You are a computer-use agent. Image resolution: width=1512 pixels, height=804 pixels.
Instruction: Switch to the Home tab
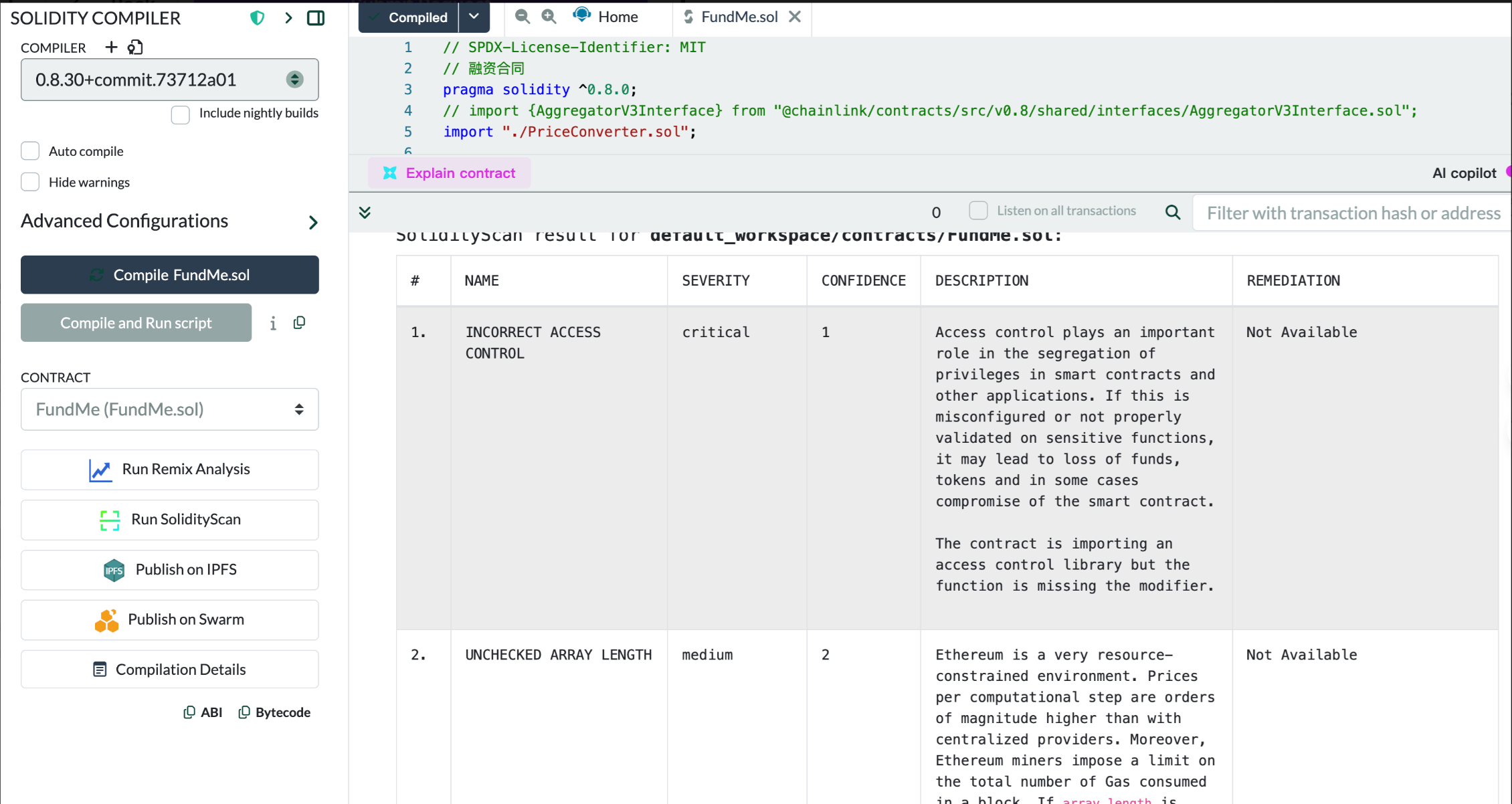point(605,17)
